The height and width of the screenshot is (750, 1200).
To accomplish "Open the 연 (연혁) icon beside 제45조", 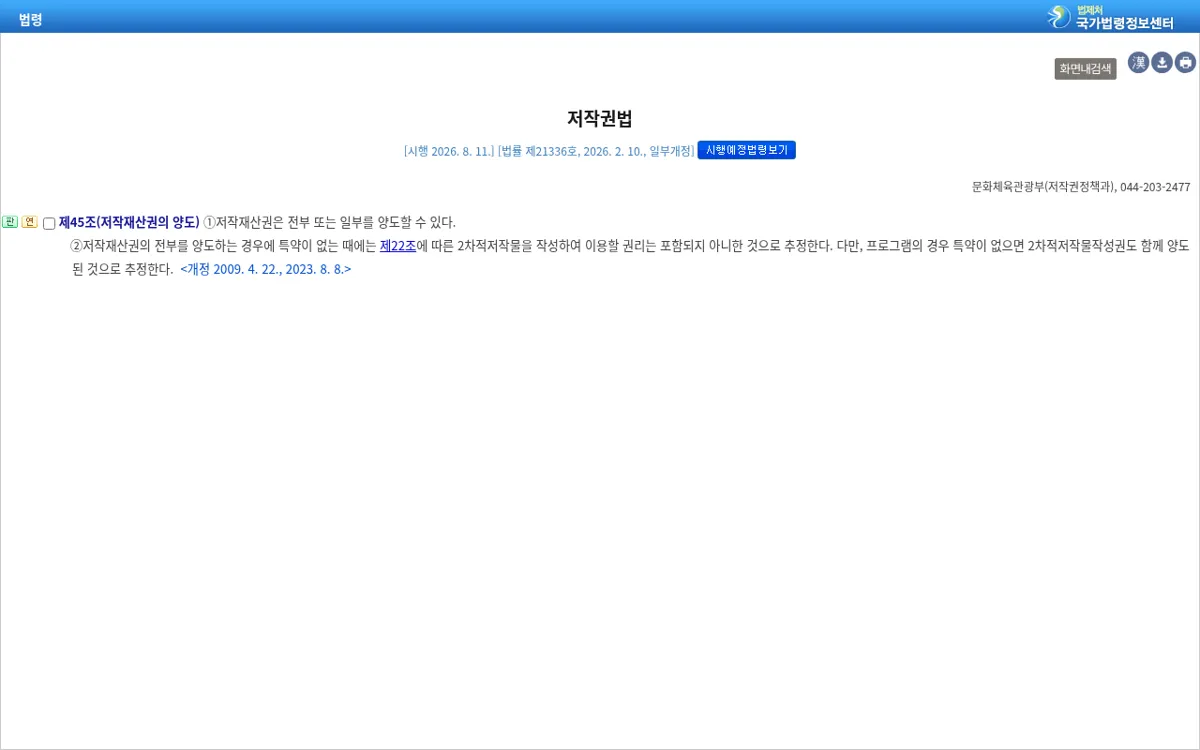I will click(x=29, y=222).
